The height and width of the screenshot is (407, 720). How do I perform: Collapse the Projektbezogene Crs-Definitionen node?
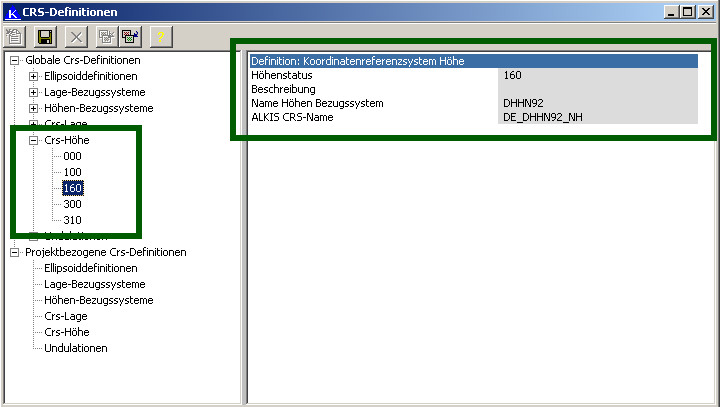14,252
